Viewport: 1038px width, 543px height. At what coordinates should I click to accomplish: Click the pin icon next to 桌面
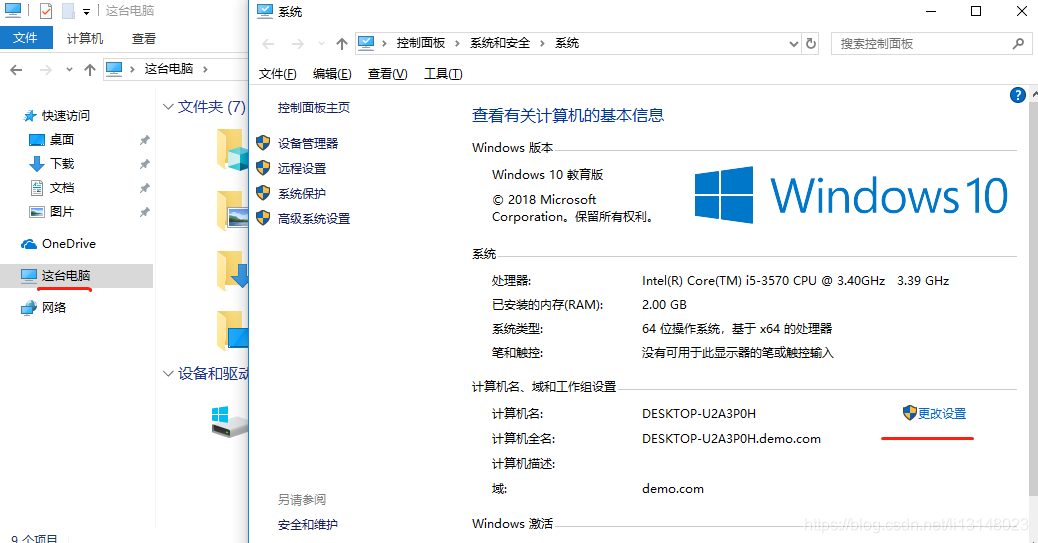[x=144, y=140]
